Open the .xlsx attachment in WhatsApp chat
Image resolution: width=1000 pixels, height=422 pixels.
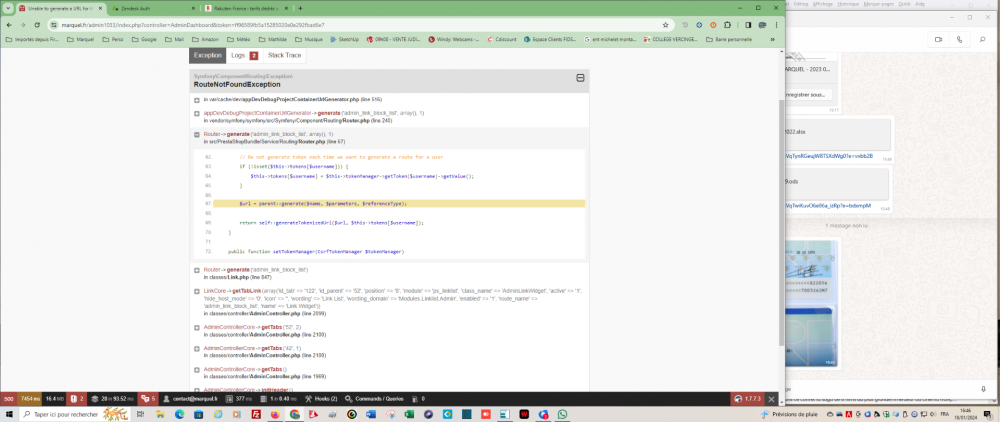(x=837, y=133)
